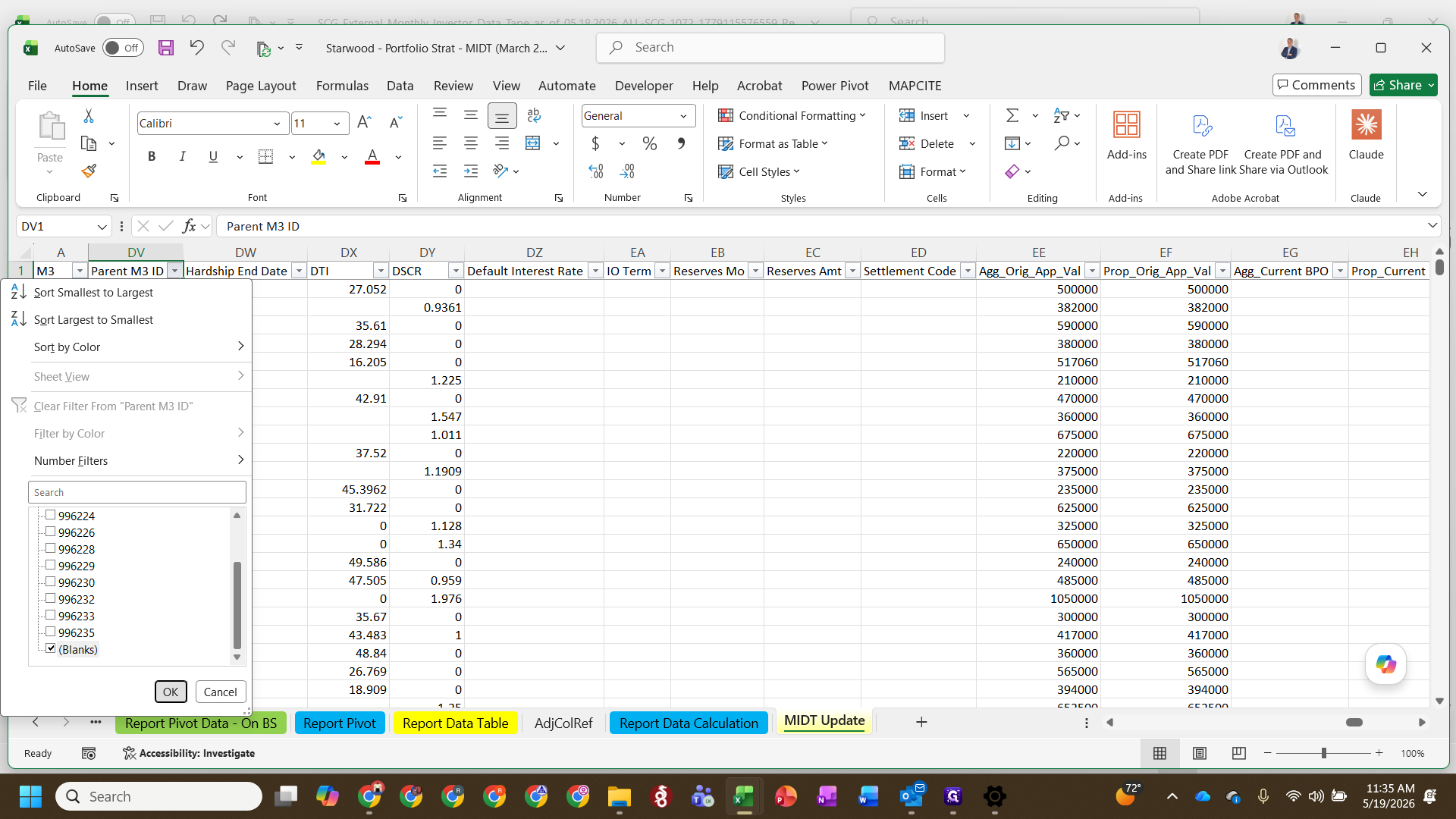Click Insert Function fx icon
Image resolution: width=1456 pixels, height=819 pixels.
[x=190, y=226]
